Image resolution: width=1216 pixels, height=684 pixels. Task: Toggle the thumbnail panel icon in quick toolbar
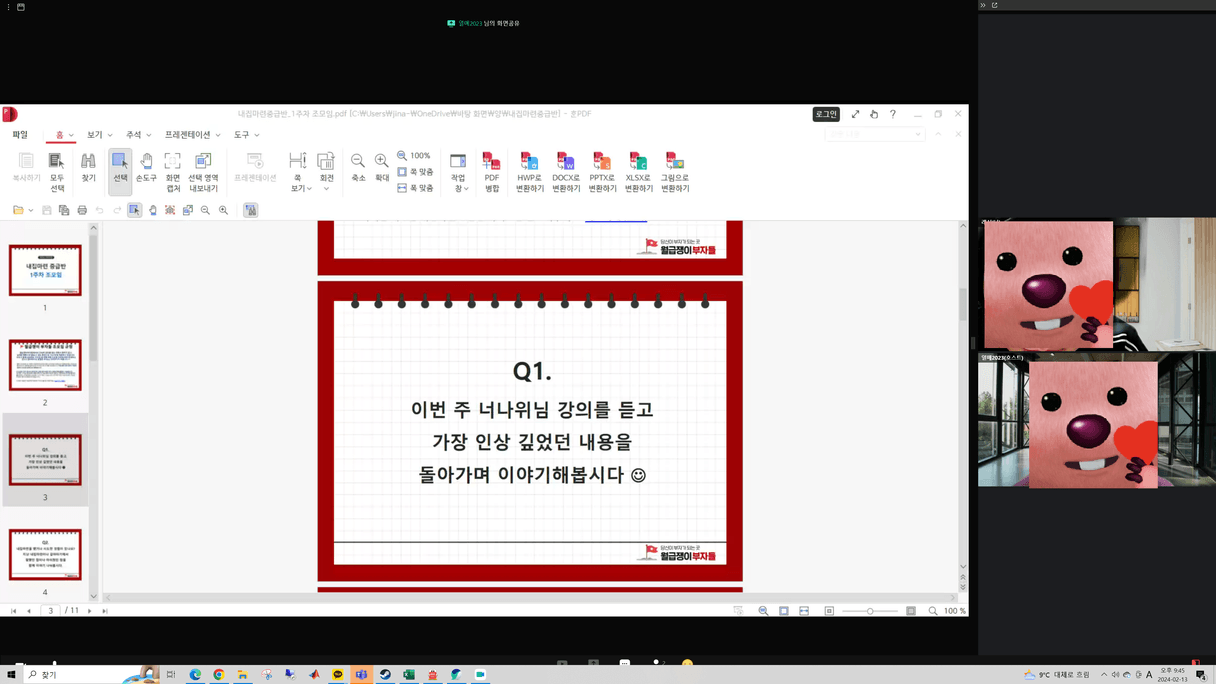tap(250, 210)
